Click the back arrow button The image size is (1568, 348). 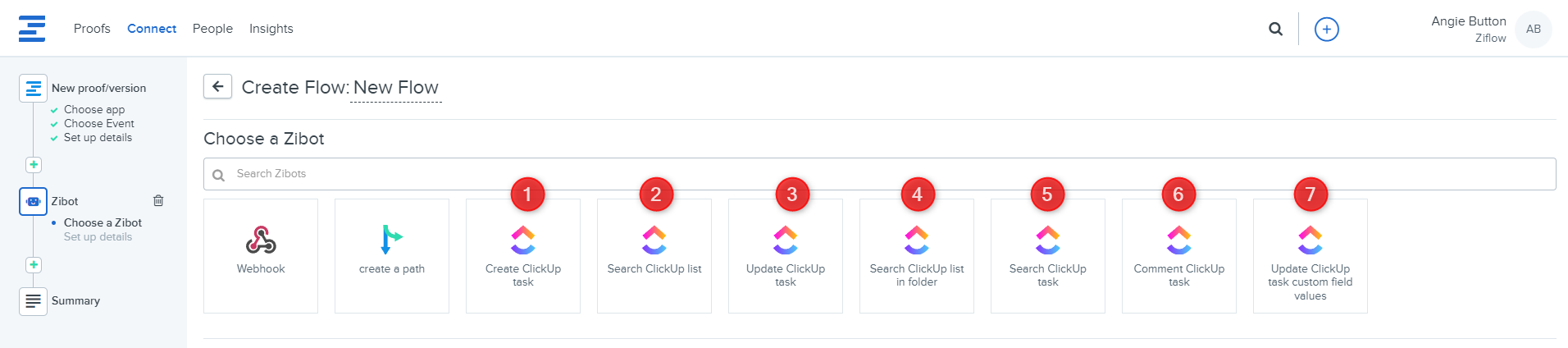tap(217, 86)
